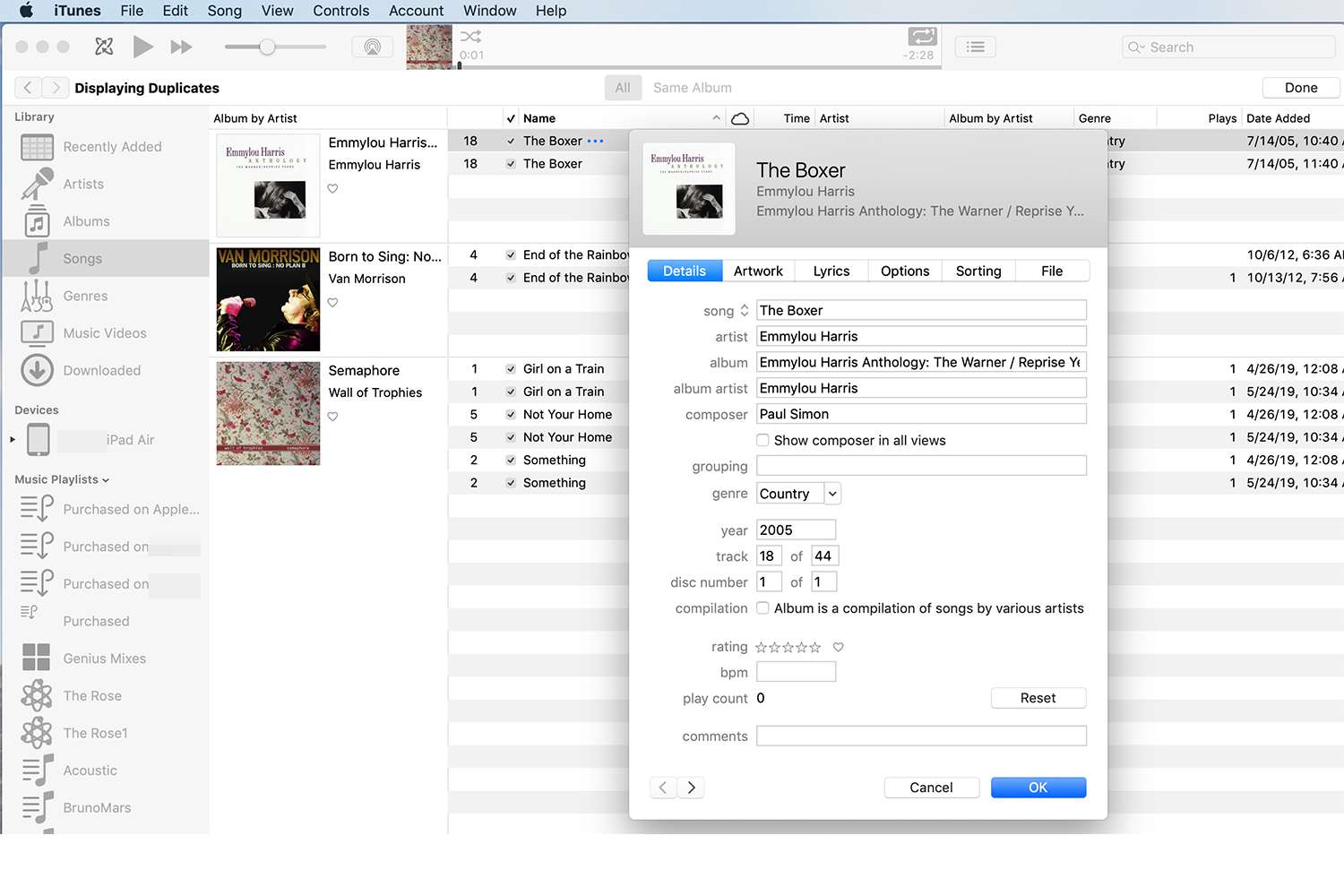Click the comments input field

(x=921, y=736)
